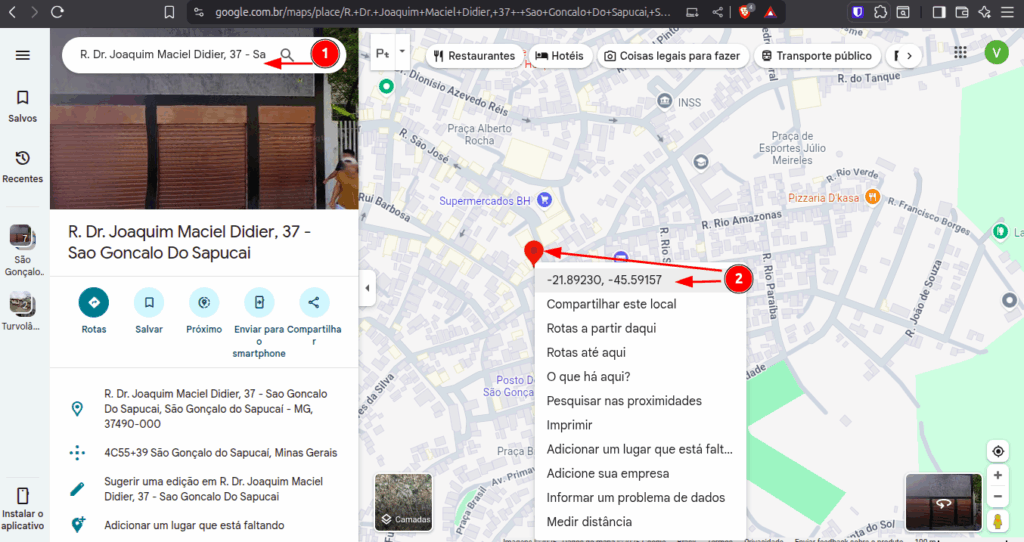The width and height of the screenshot is (1024, 542).
Task: Open the browser extensions puzzle icon
Action: pos(880,12)
